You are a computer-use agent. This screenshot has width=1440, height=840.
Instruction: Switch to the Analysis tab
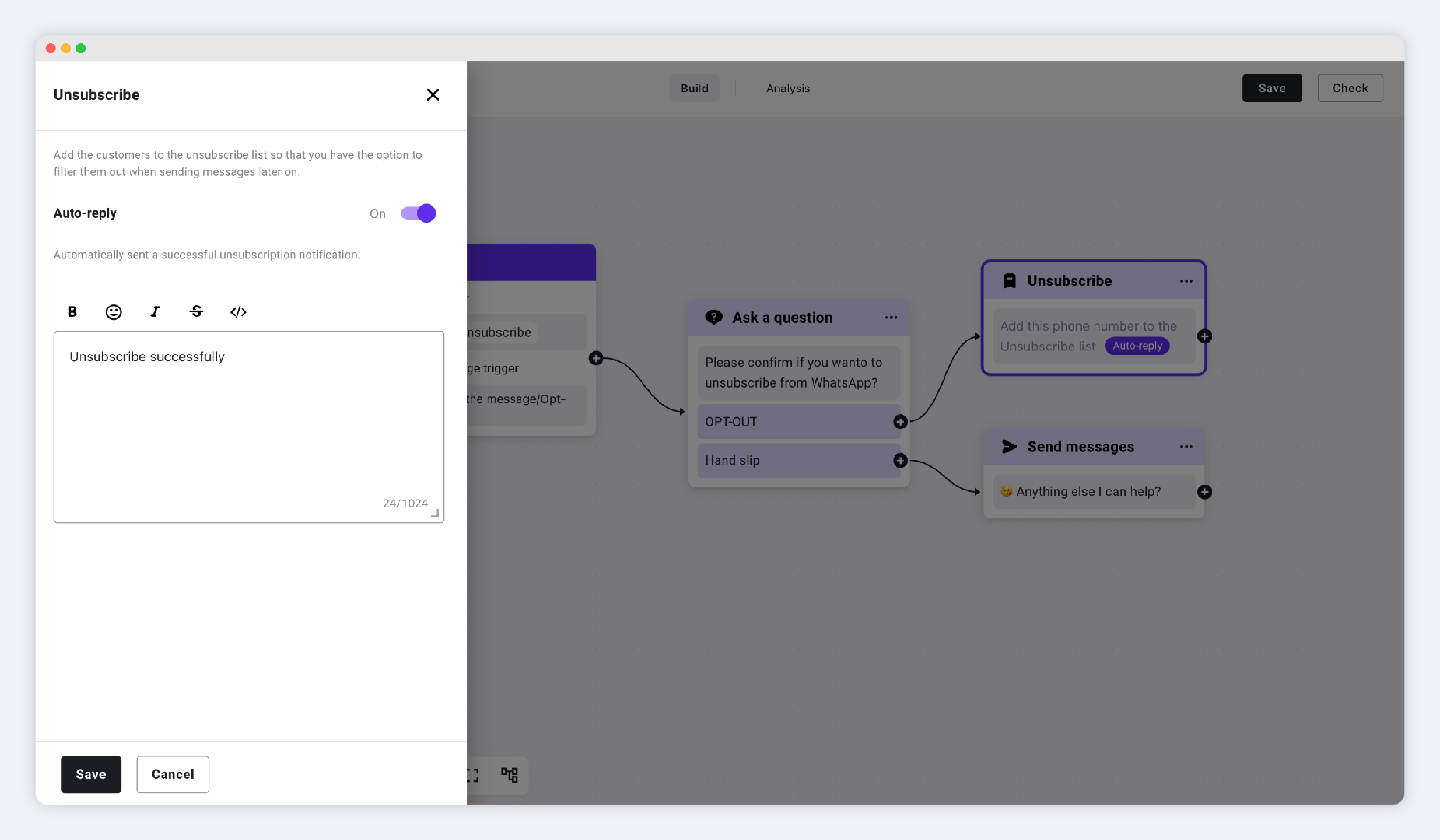[x=788, y=88]
